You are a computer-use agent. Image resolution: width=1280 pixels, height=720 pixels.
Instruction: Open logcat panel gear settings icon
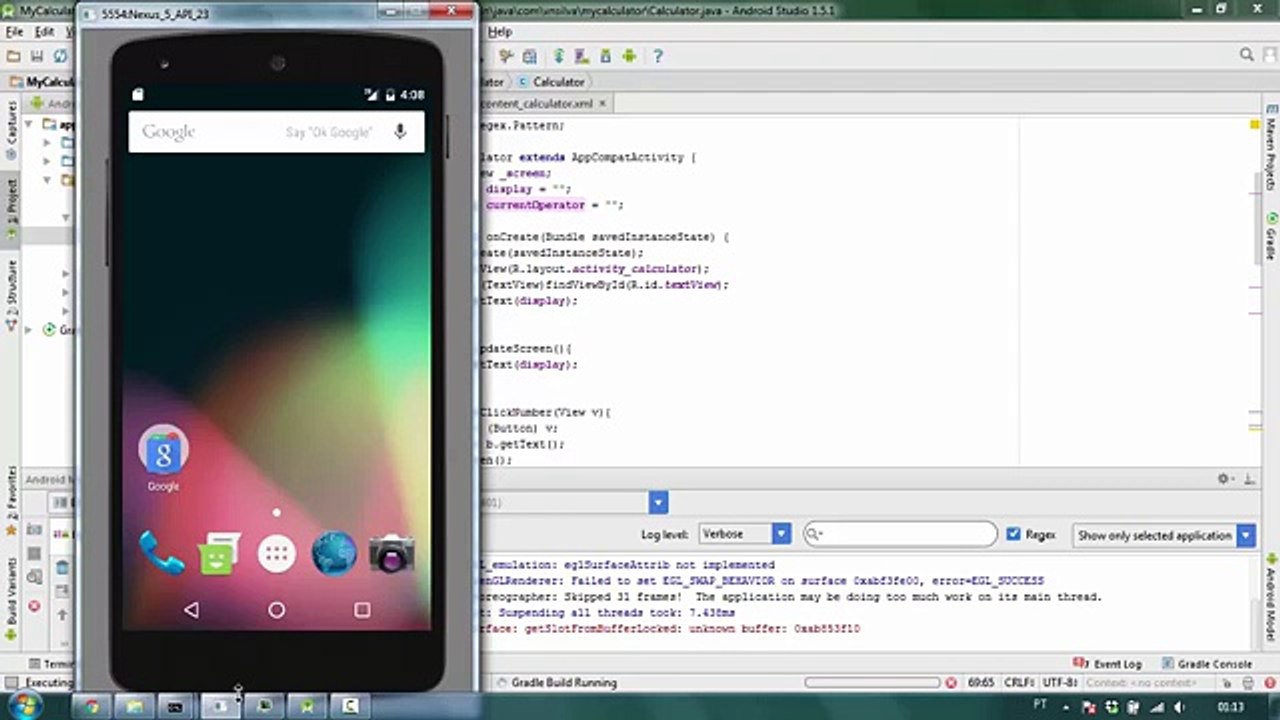click(1223, 479)
